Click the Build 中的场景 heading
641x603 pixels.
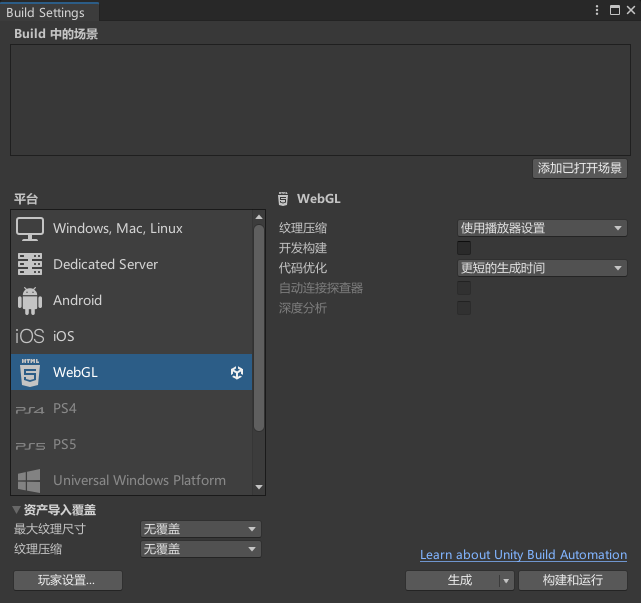(56, 34)
